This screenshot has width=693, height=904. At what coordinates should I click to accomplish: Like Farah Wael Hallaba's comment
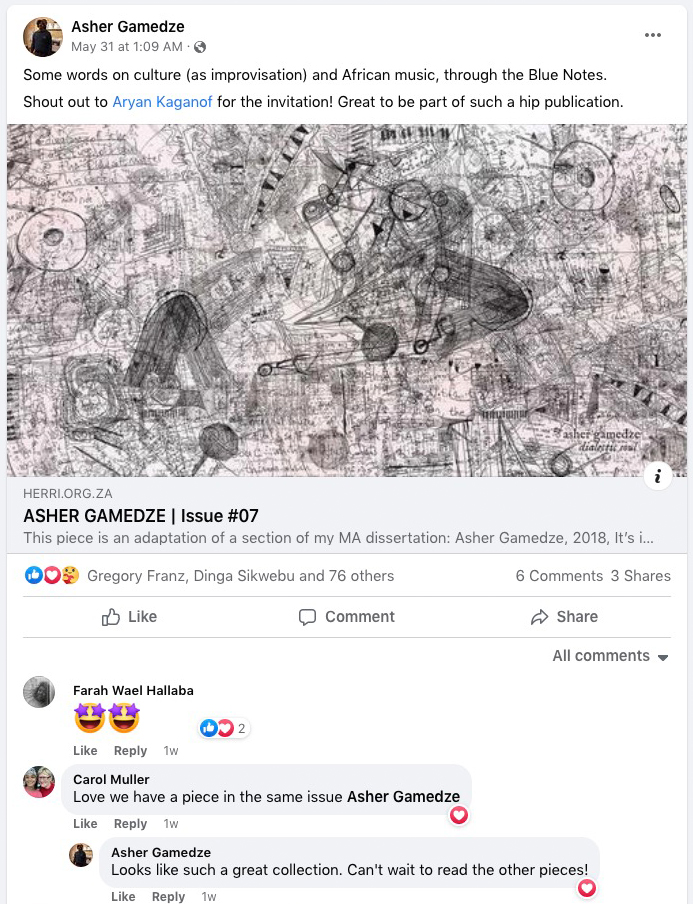[85, 751]
